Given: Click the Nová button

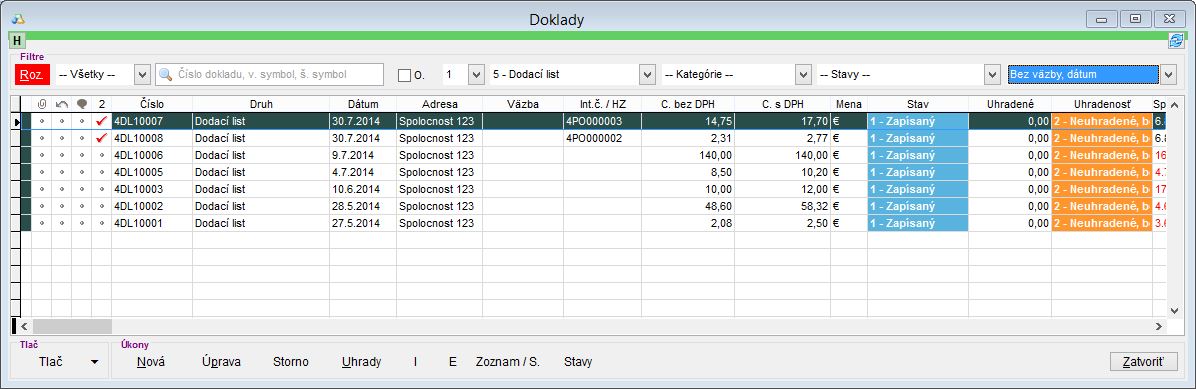Looking at the screenshot, I should (151, 362).
